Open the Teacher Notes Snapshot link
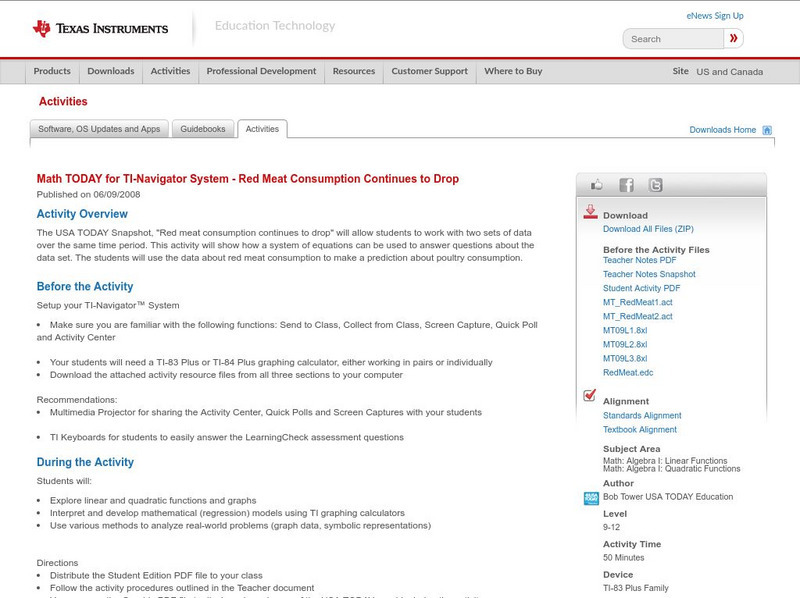This screenshot has width=800, height=598. coord(649,275)
